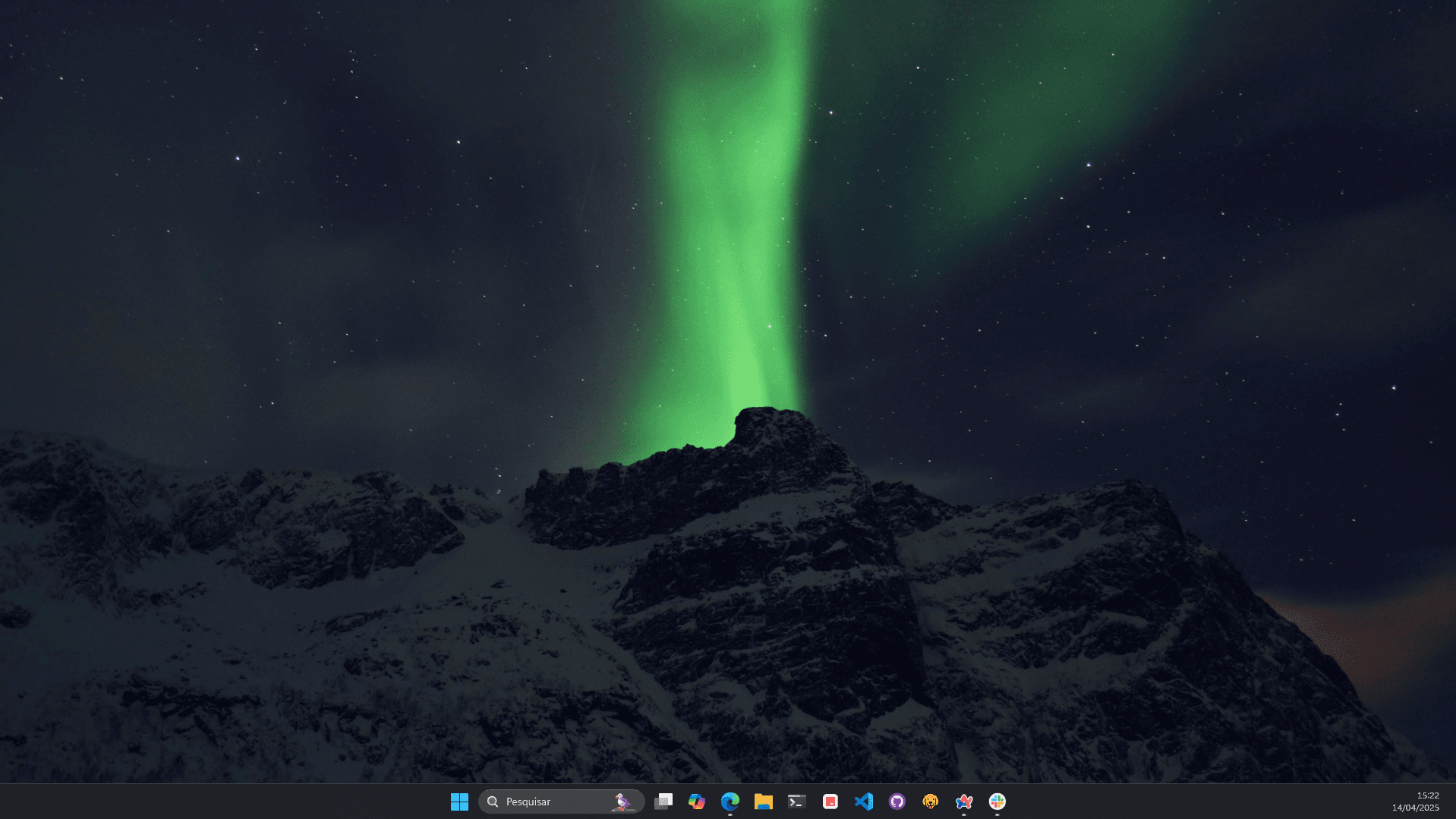
Task: Launch Visual Studio Code
Action: pyautogui.click(x=863, y=801)
